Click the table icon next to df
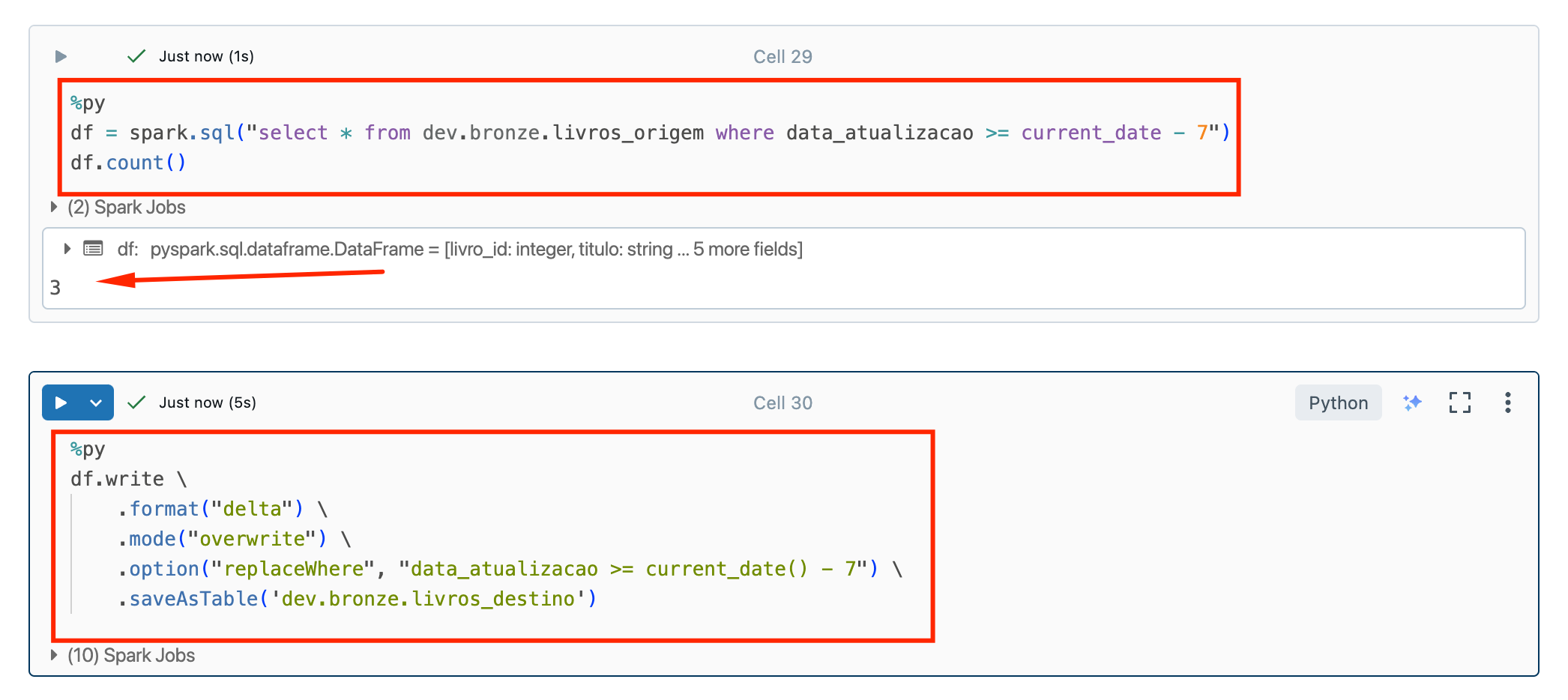The image size is (1568, 700). (93, 249)
